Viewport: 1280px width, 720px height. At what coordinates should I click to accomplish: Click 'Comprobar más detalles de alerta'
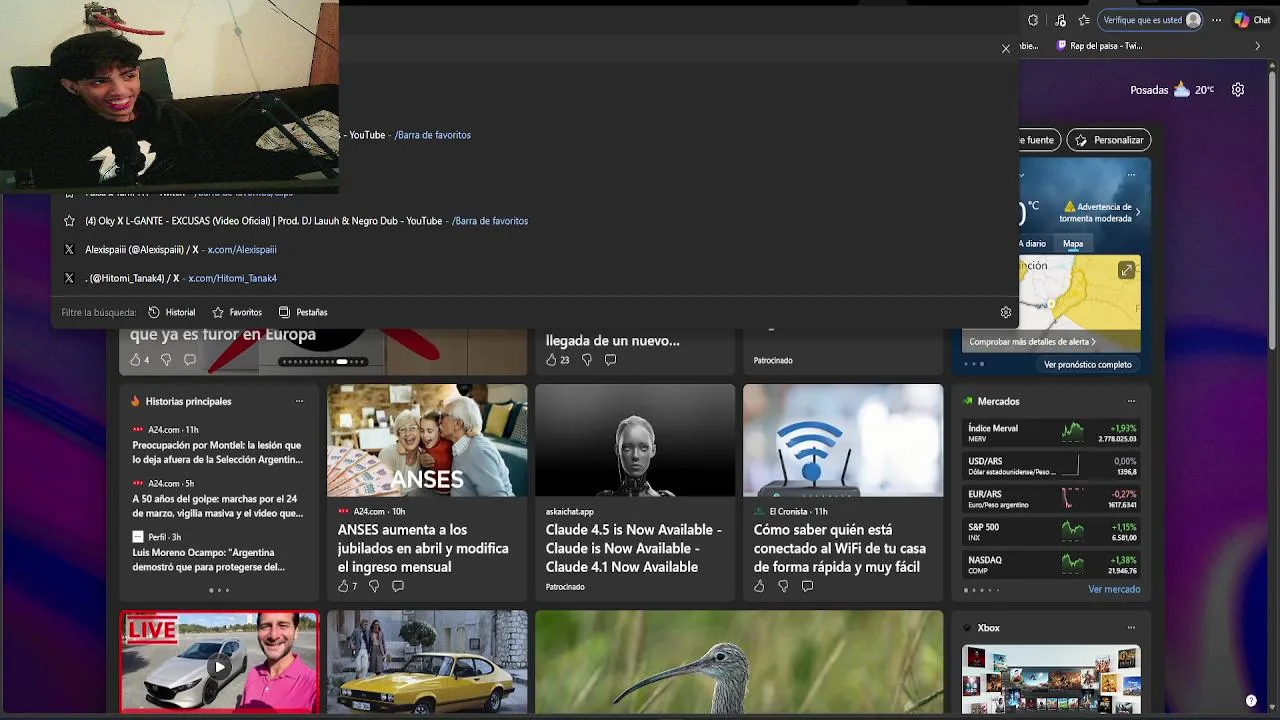click(1033, 342)
